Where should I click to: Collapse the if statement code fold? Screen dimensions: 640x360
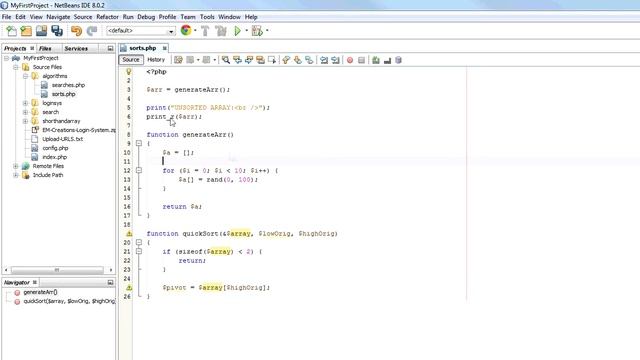139,251
